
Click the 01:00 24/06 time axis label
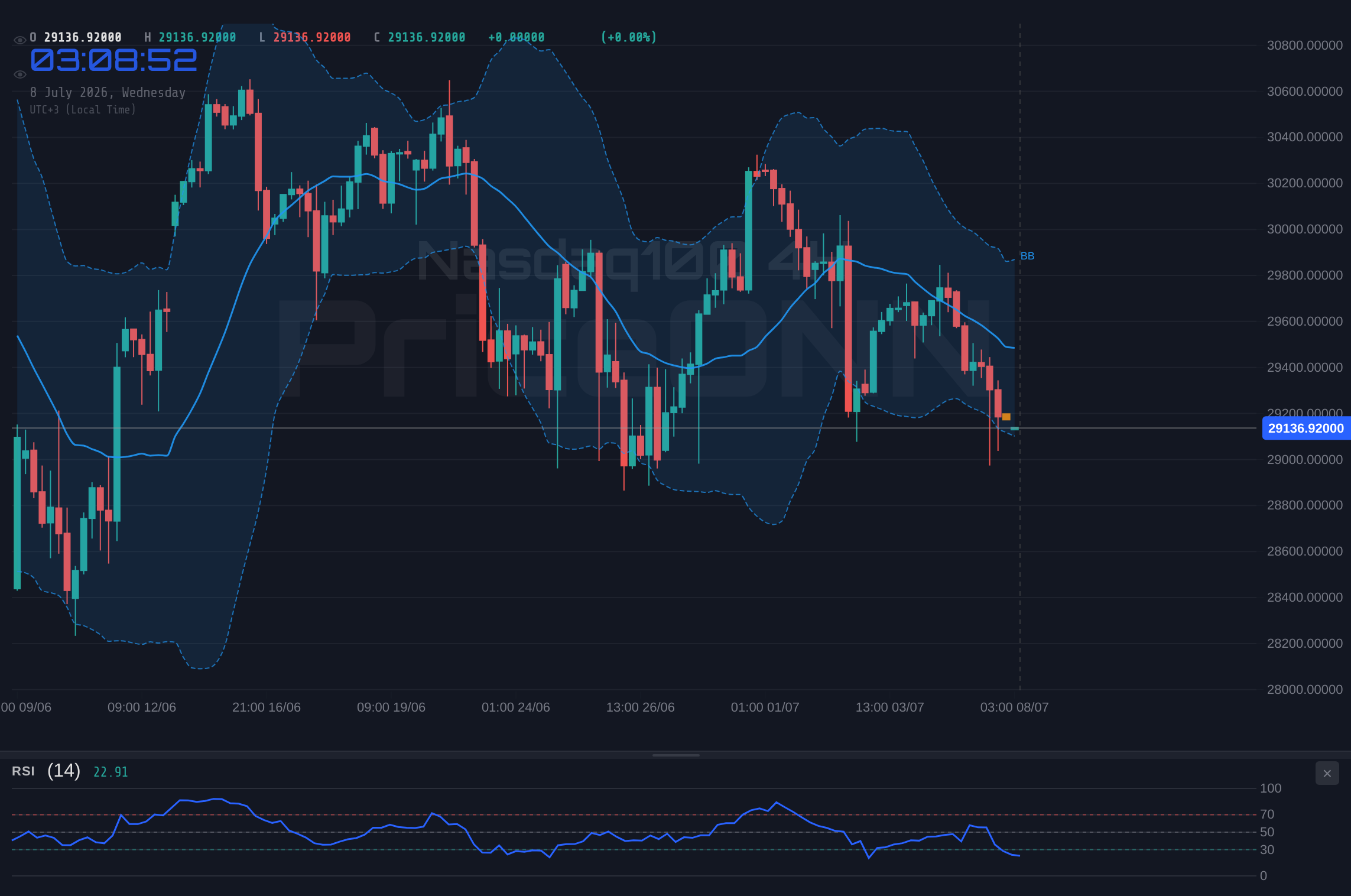pos(516,707)
